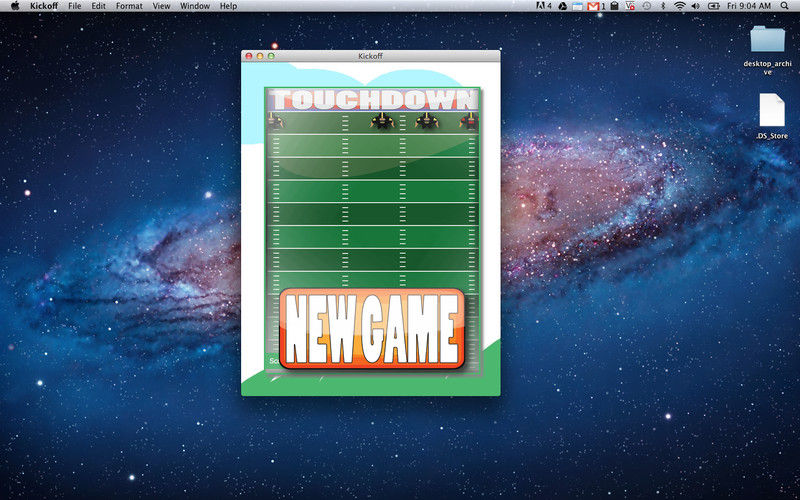800x500 pixels.
Task: Open the Time Machine menu bar icon
Action: tap(646, 6)
